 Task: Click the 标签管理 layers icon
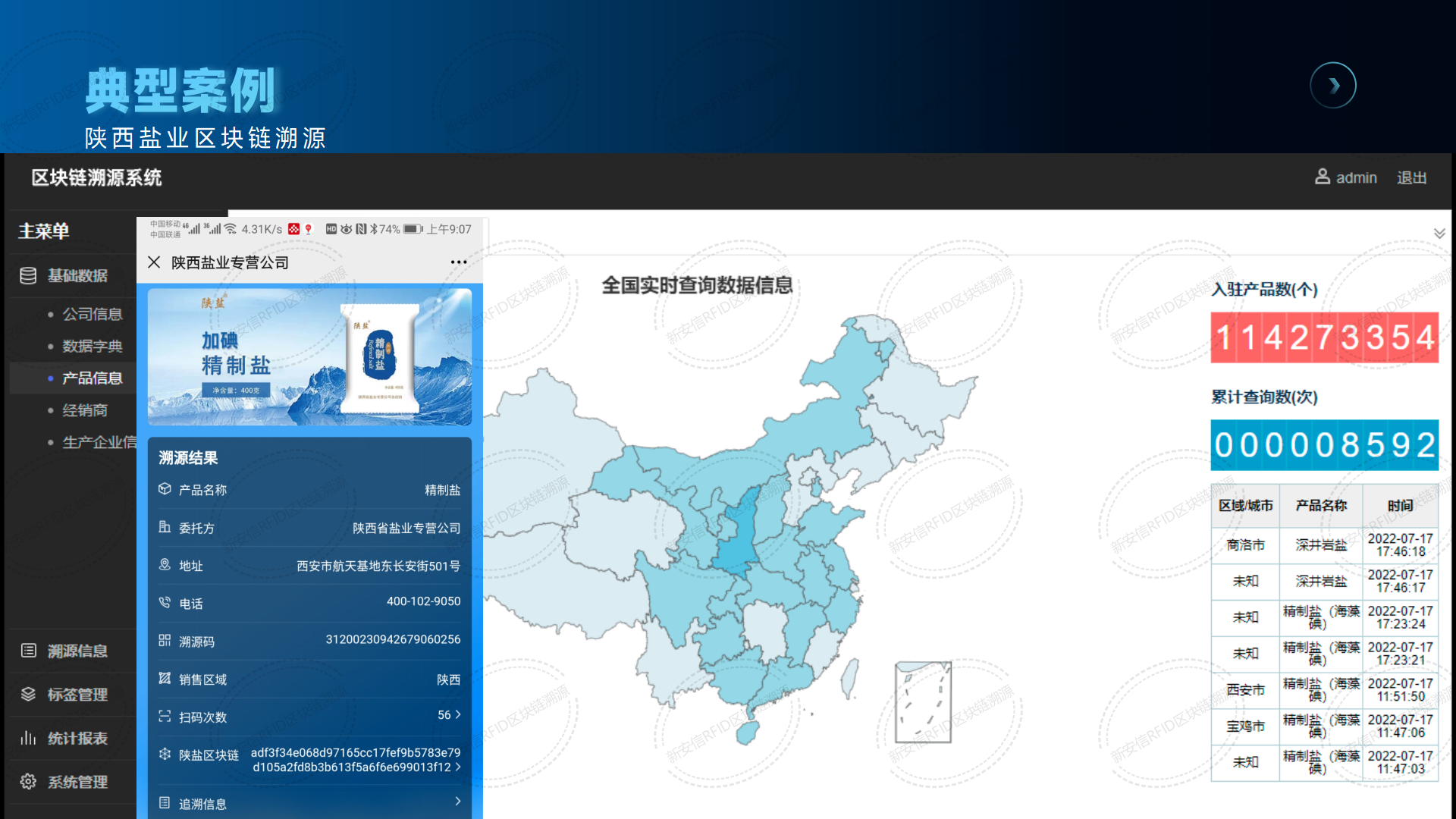[x=28, y=694]
